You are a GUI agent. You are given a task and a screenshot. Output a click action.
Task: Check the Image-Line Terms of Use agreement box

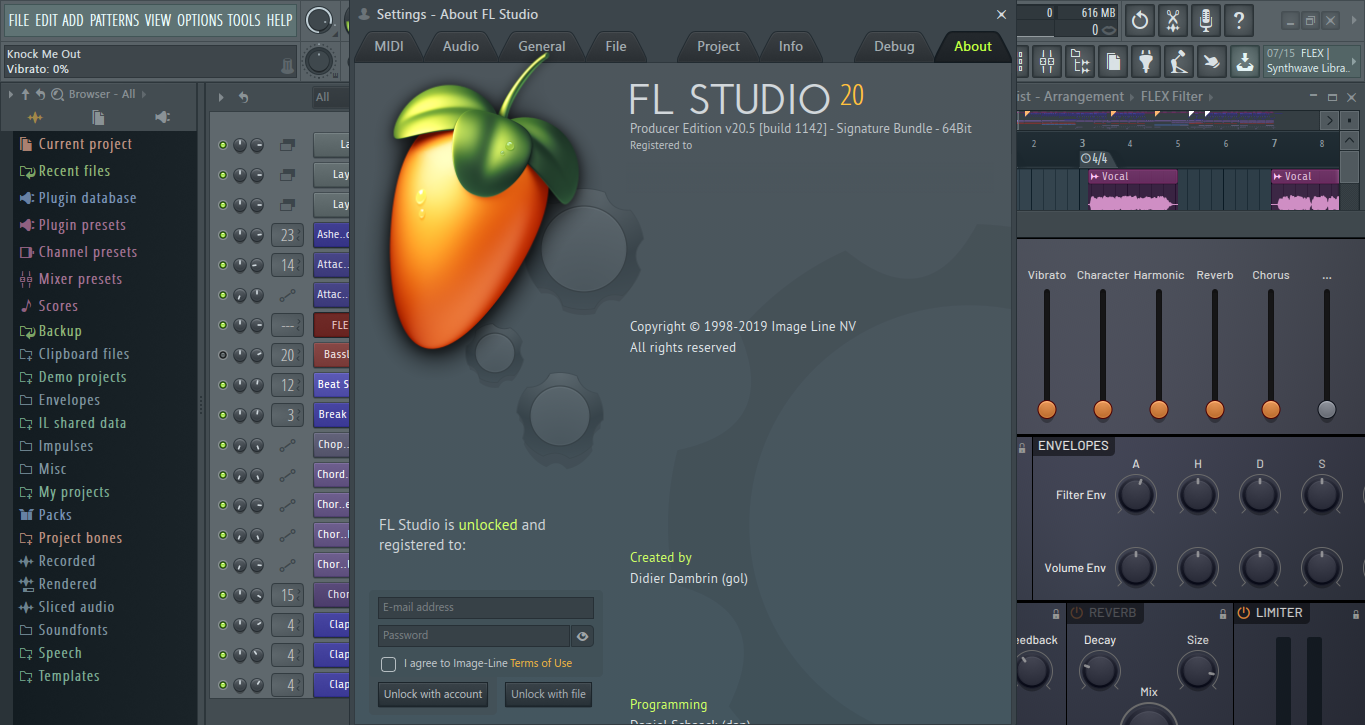388,664
